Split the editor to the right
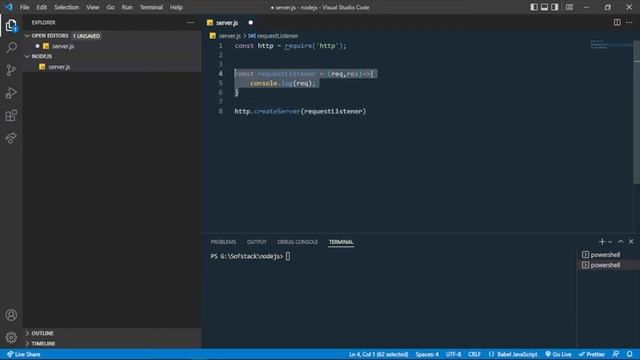This screenshot has width=640, height=360. (617, 22)
